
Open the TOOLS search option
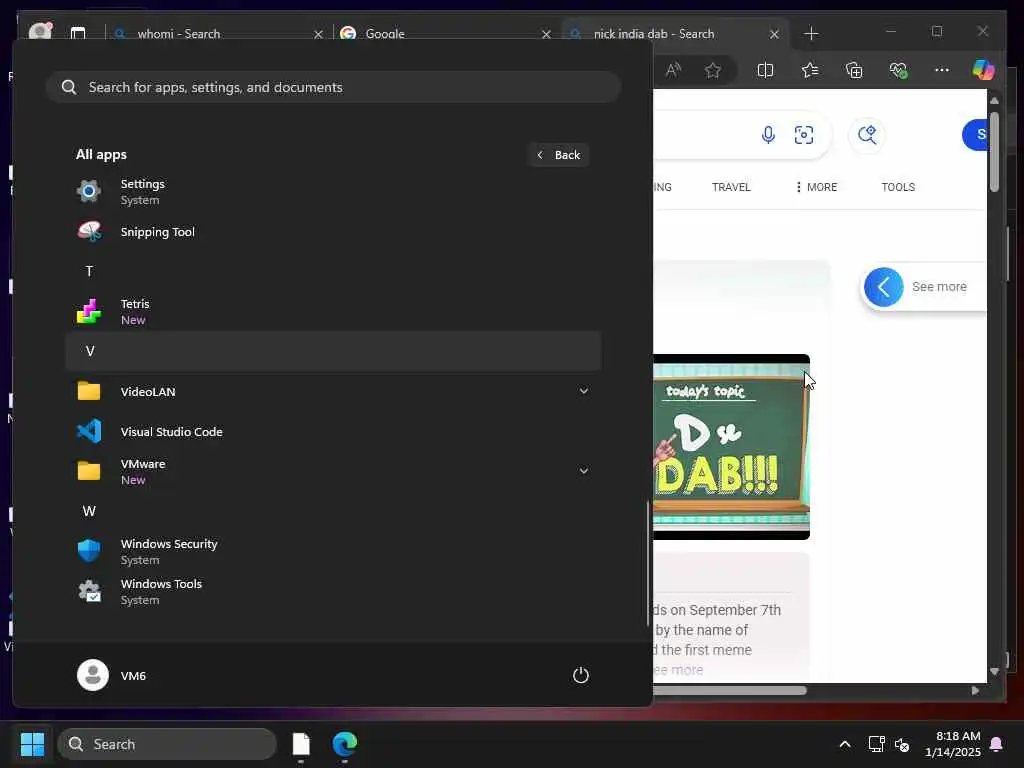click(898, 187)
